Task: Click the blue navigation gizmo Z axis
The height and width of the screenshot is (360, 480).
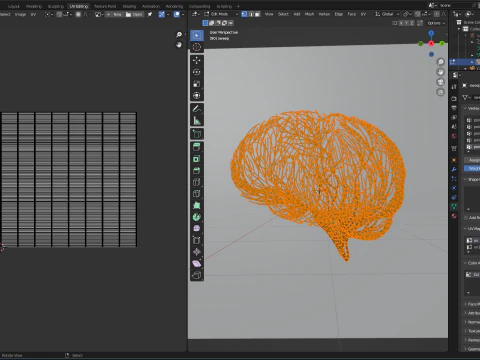Action: click(431, 33)
